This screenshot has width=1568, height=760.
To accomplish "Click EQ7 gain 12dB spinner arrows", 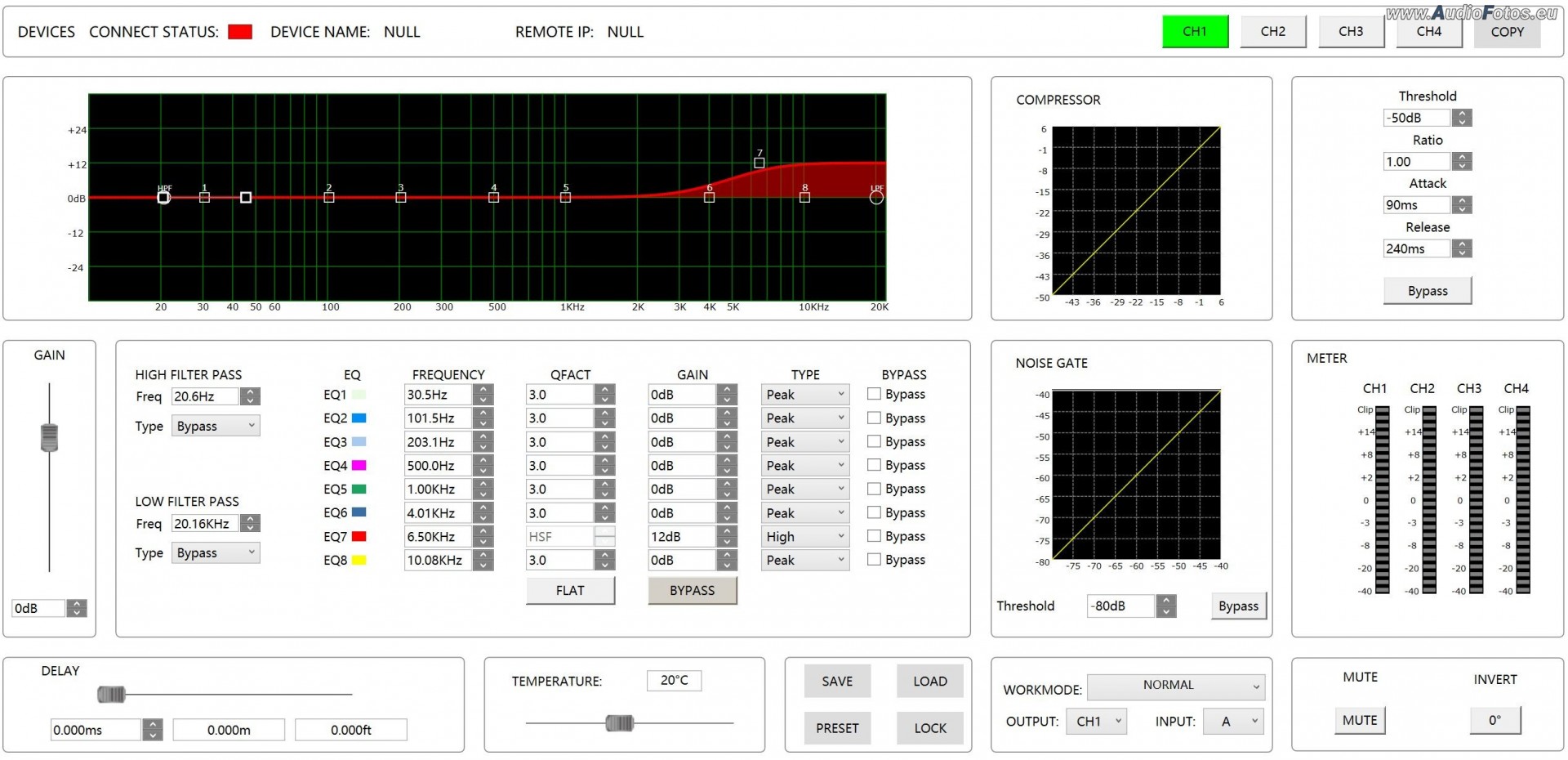I will point(727,537).
